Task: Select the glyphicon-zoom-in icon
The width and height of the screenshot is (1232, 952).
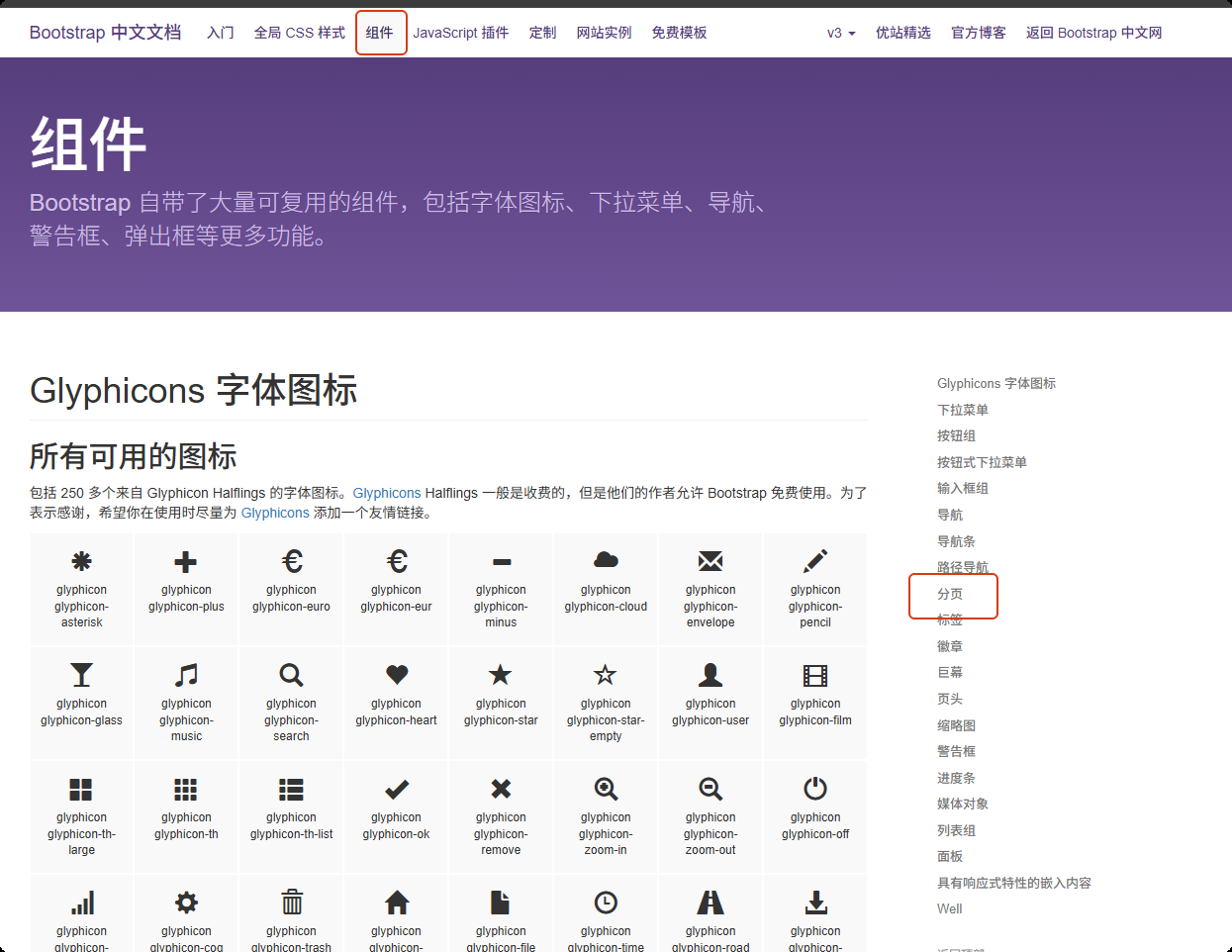Action: coord(607,789)
